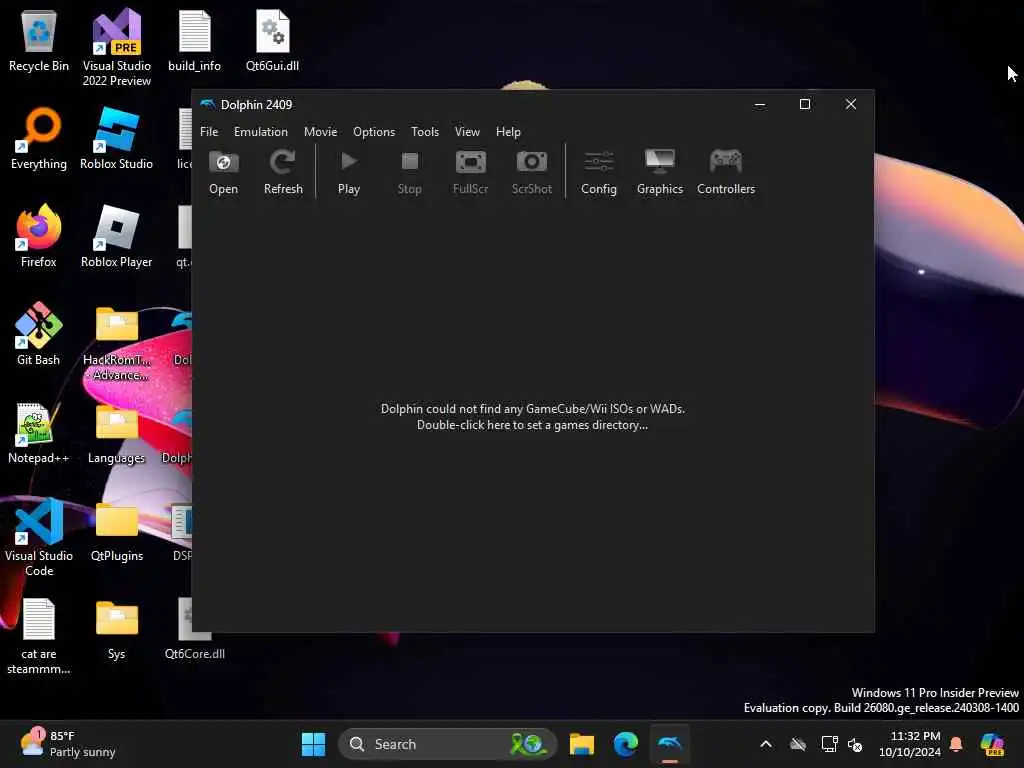Open the Help menu
Screen dimensions: 1024x768
click(508, 132)
